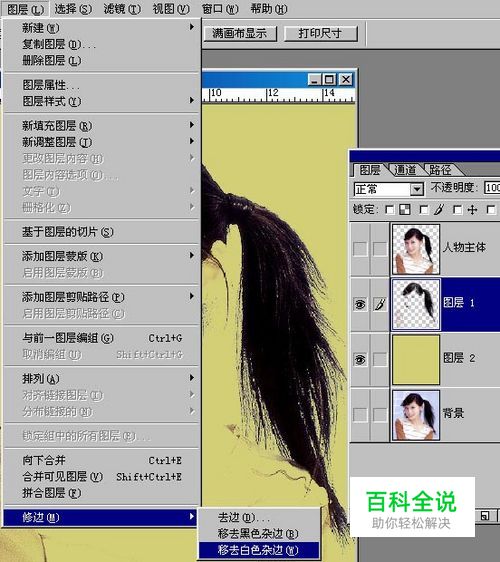Screen dimensions: 500x562
Task: Expand the 添加图层剪贴路径 (P) submenu
Action: [101, 297]
